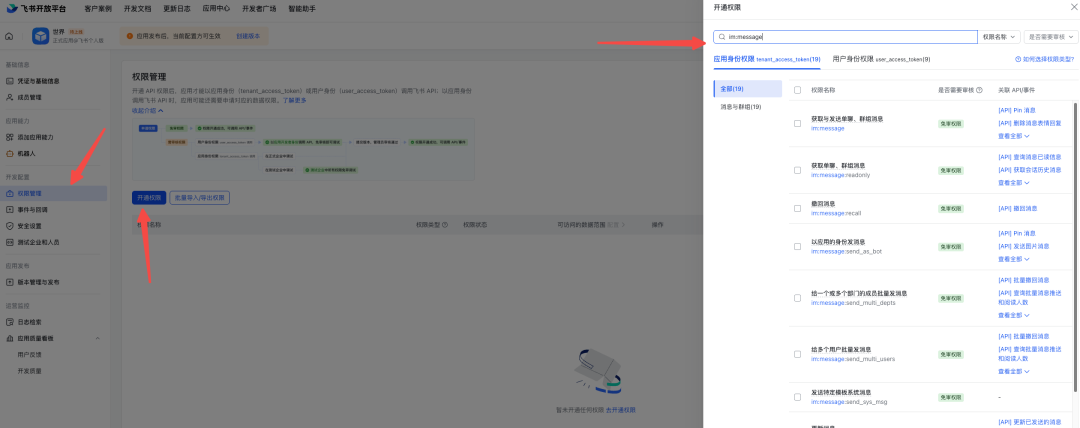Click the 权限管理 lock icon in the sidebar
Viewport: 1080px width, 428px height.
pyautogui.click(x=10, y=193)
